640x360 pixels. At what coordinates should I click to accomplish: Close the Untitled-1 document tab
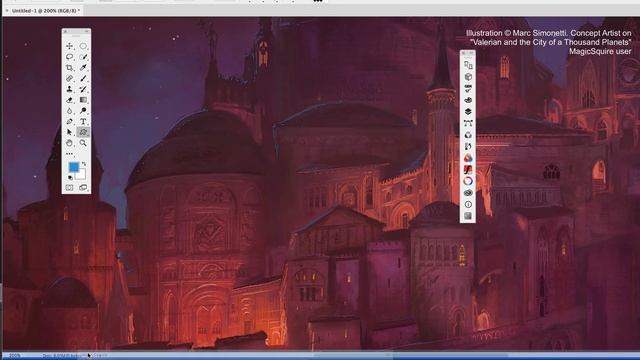[7, 11]
